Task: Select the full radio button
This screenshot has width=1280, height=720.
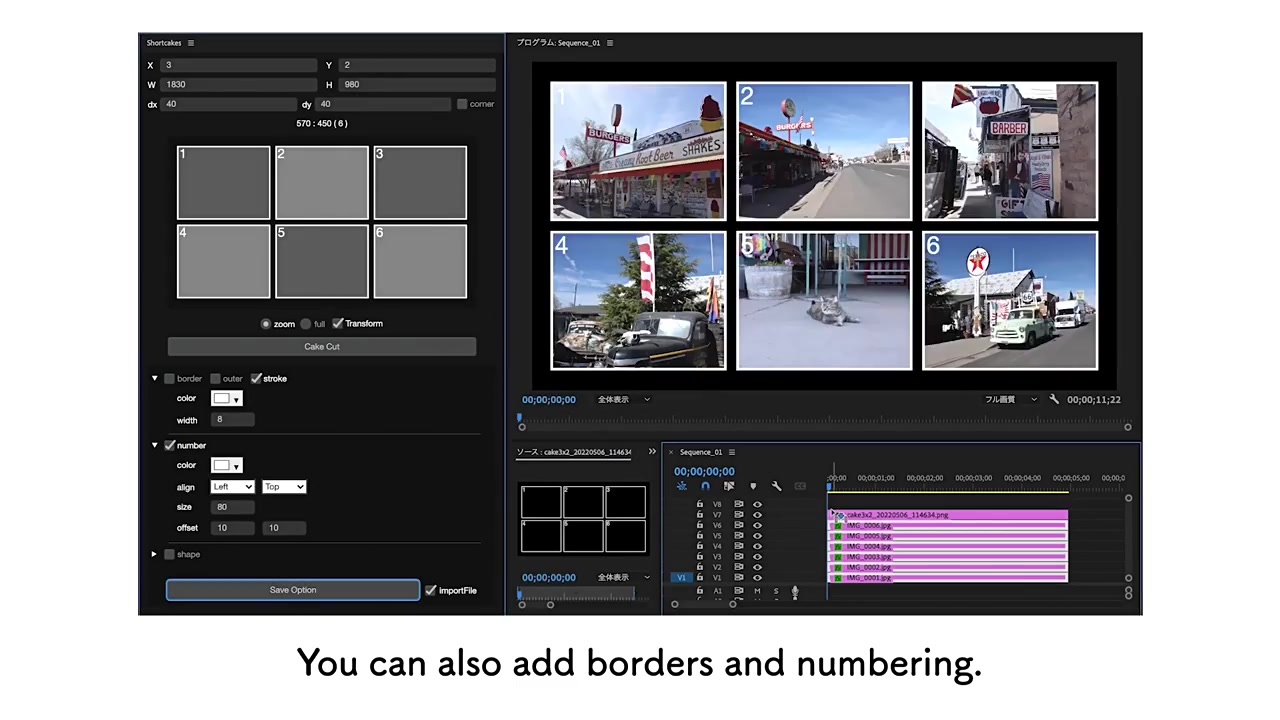Action: pyautogui.click(x=306, y=324)
